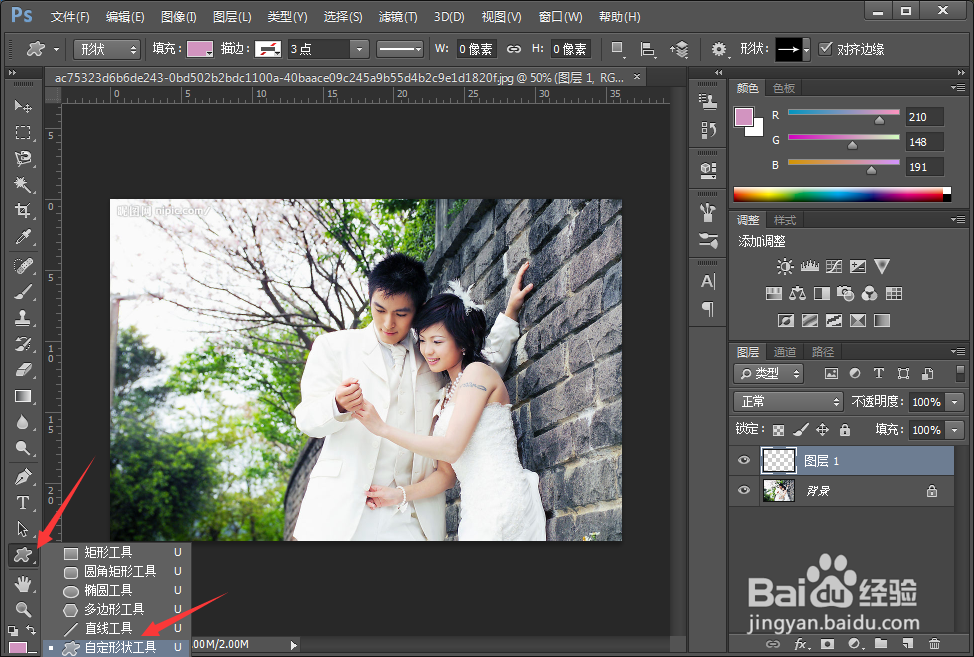Select the History Brush tool
This screenshot has height=657, width=974.
tap(23, 344)
